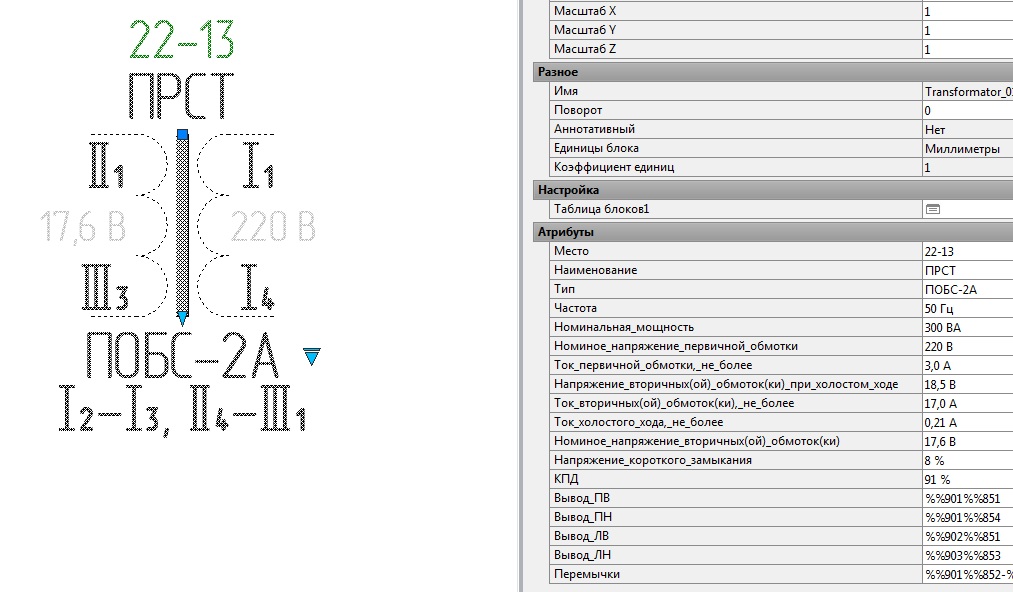The width and height of the screenshot is (1013, 592).
Task: Collapse the Атрибуты section header
Action: click(x=566, y=232)
